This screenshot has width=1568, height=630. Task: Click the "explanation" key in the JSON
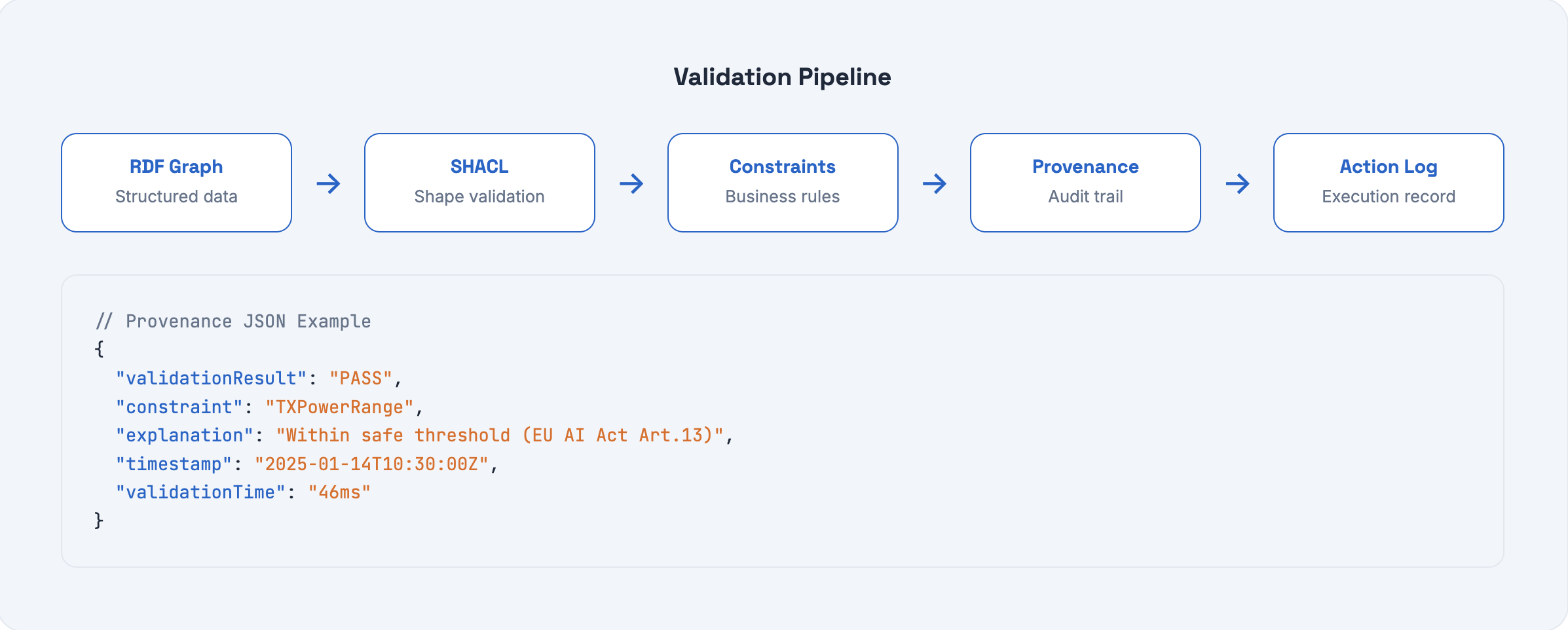(184, 435)
